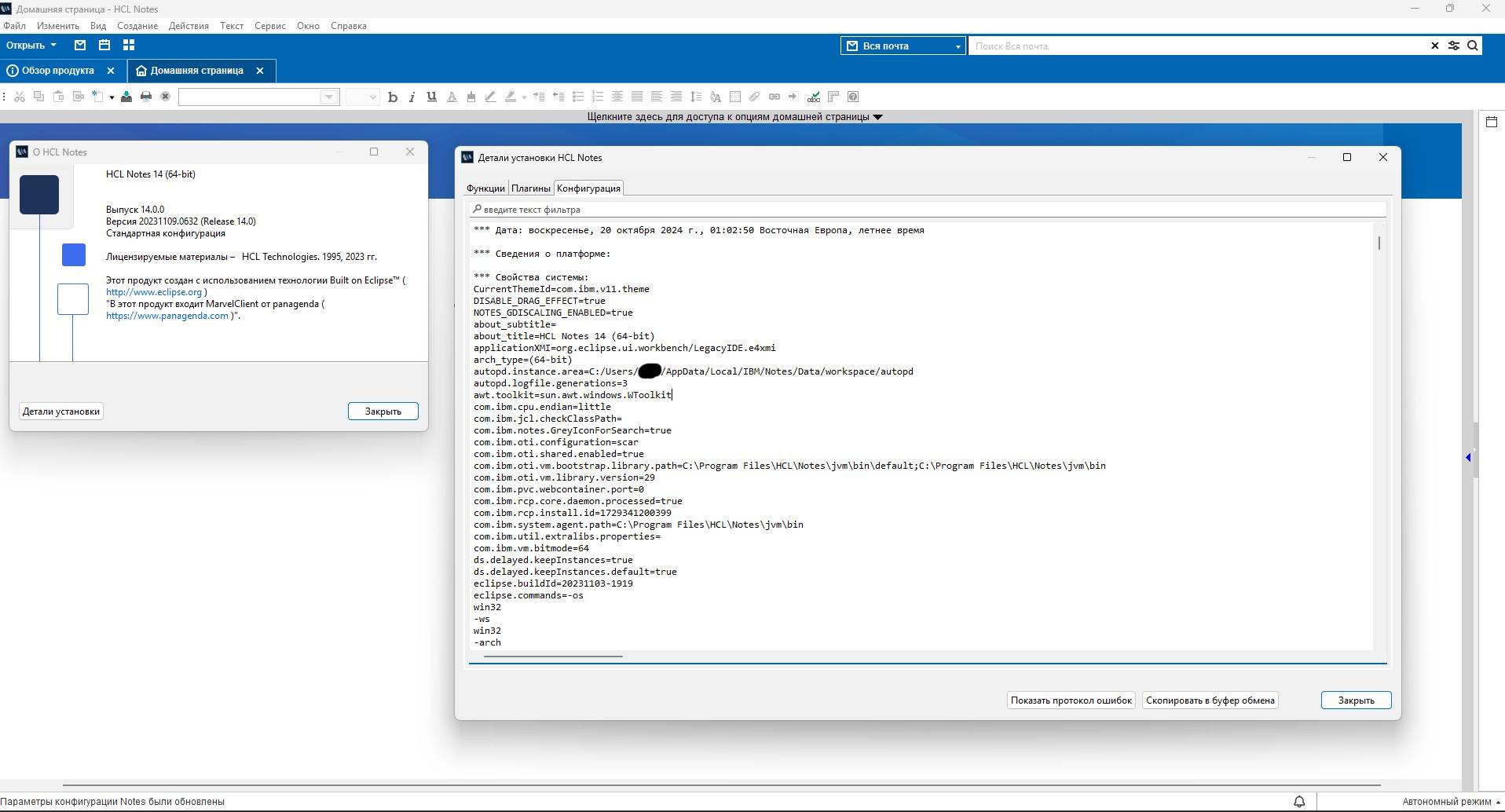Open the https://www.panagenda.com link
Viewport: 1505px width, 812px height.
(167, 316)
